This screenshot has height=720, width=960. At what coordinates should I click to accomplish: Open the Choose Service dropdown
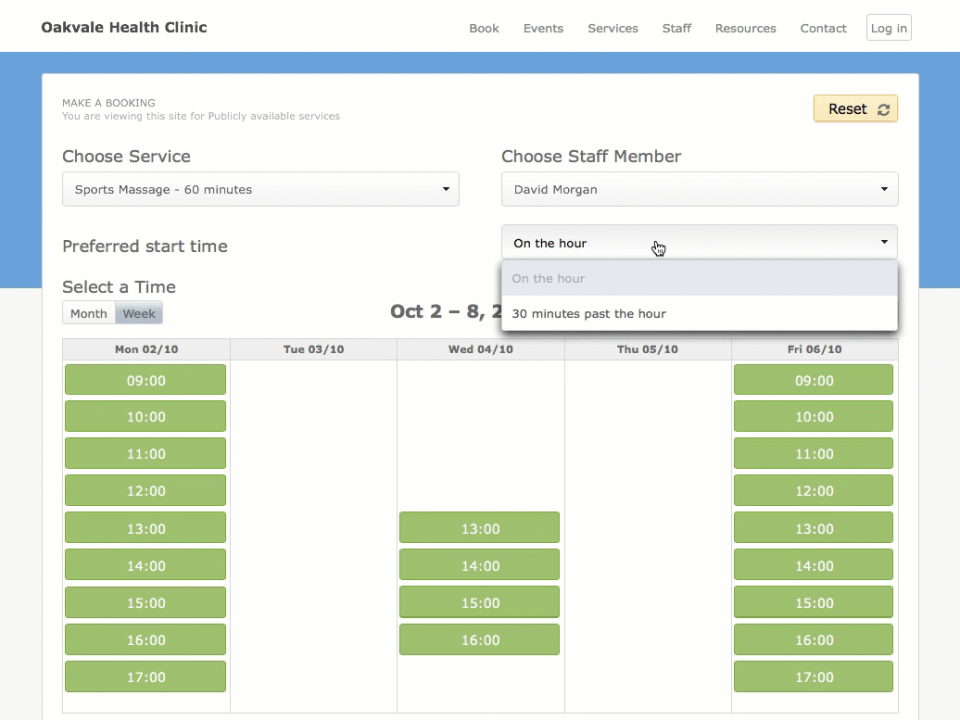coord(261,189)
